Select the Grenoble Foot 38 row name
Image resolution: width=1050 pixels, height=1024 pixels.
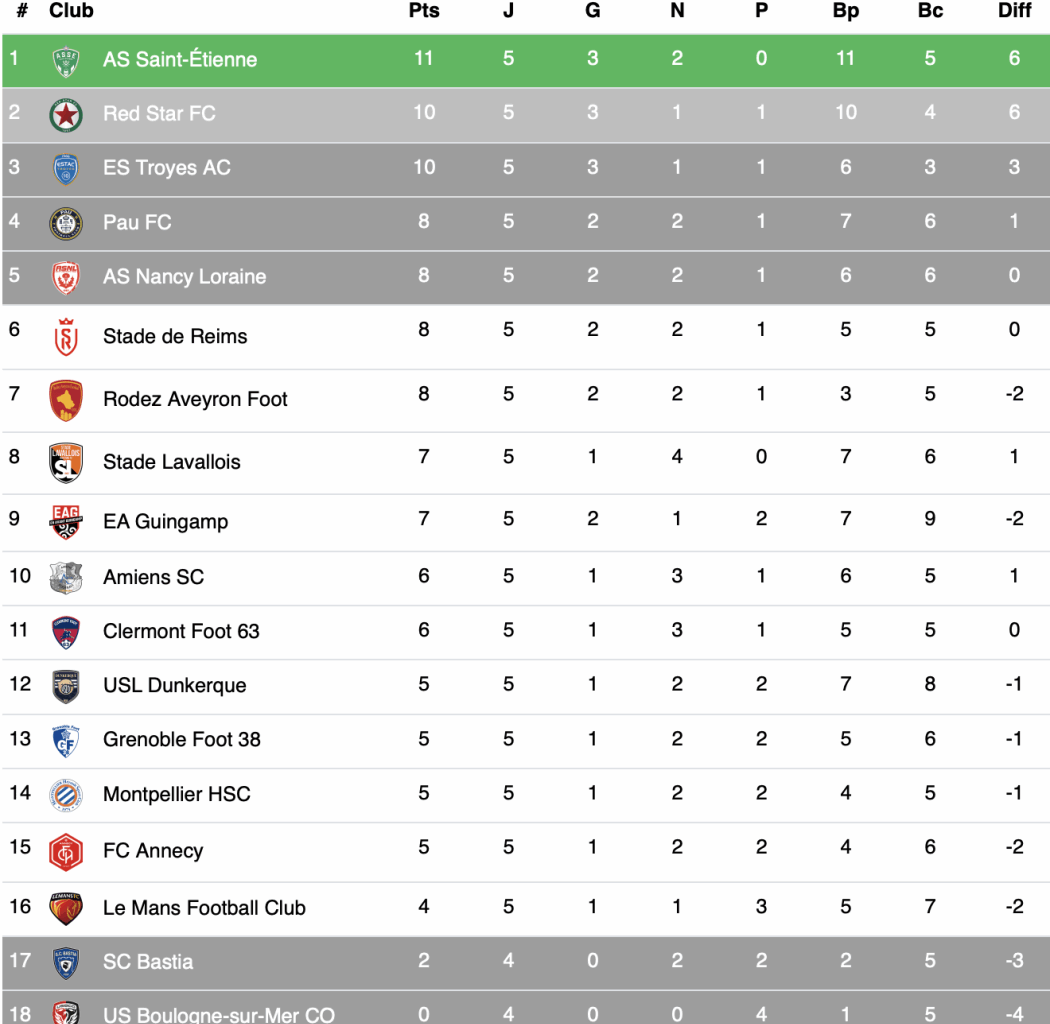(x=181, y=739)
